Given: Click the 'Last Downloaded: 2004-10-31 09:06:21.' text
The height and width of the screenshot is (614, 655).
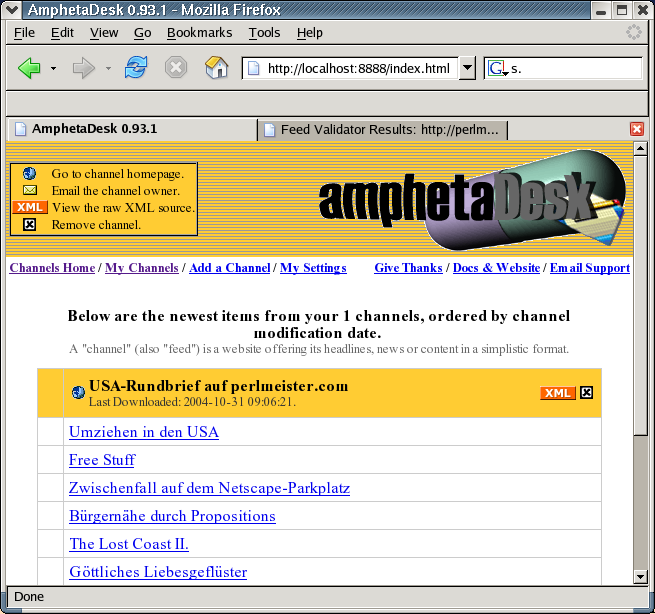Looking at the screenshot, I should pyautogui.click(x=192, y=402).
